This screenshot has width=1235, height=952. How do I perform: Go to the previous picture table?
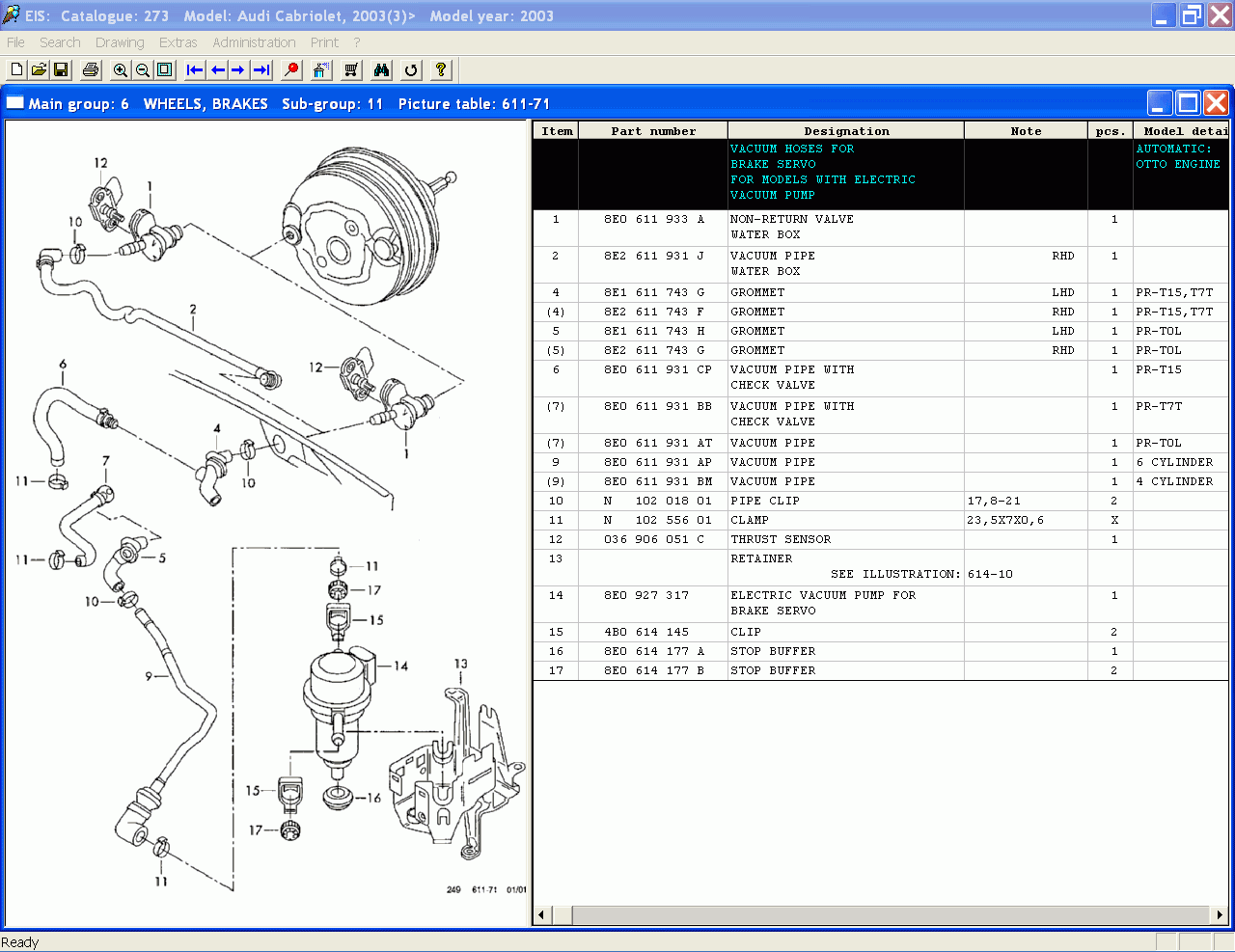[217, 69]
